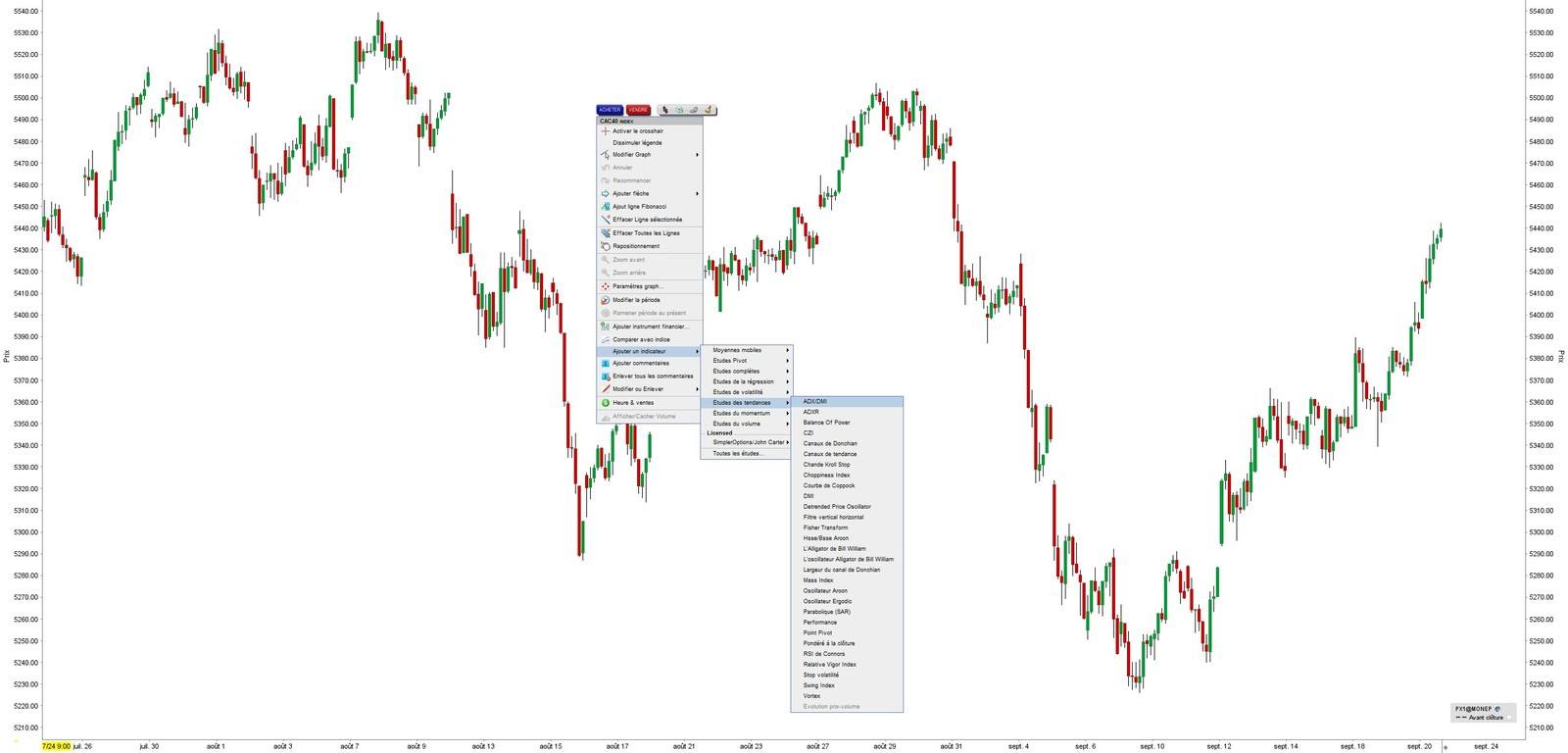
Task: Select Effacer Ligne sélectionnée
Action: 650,220
